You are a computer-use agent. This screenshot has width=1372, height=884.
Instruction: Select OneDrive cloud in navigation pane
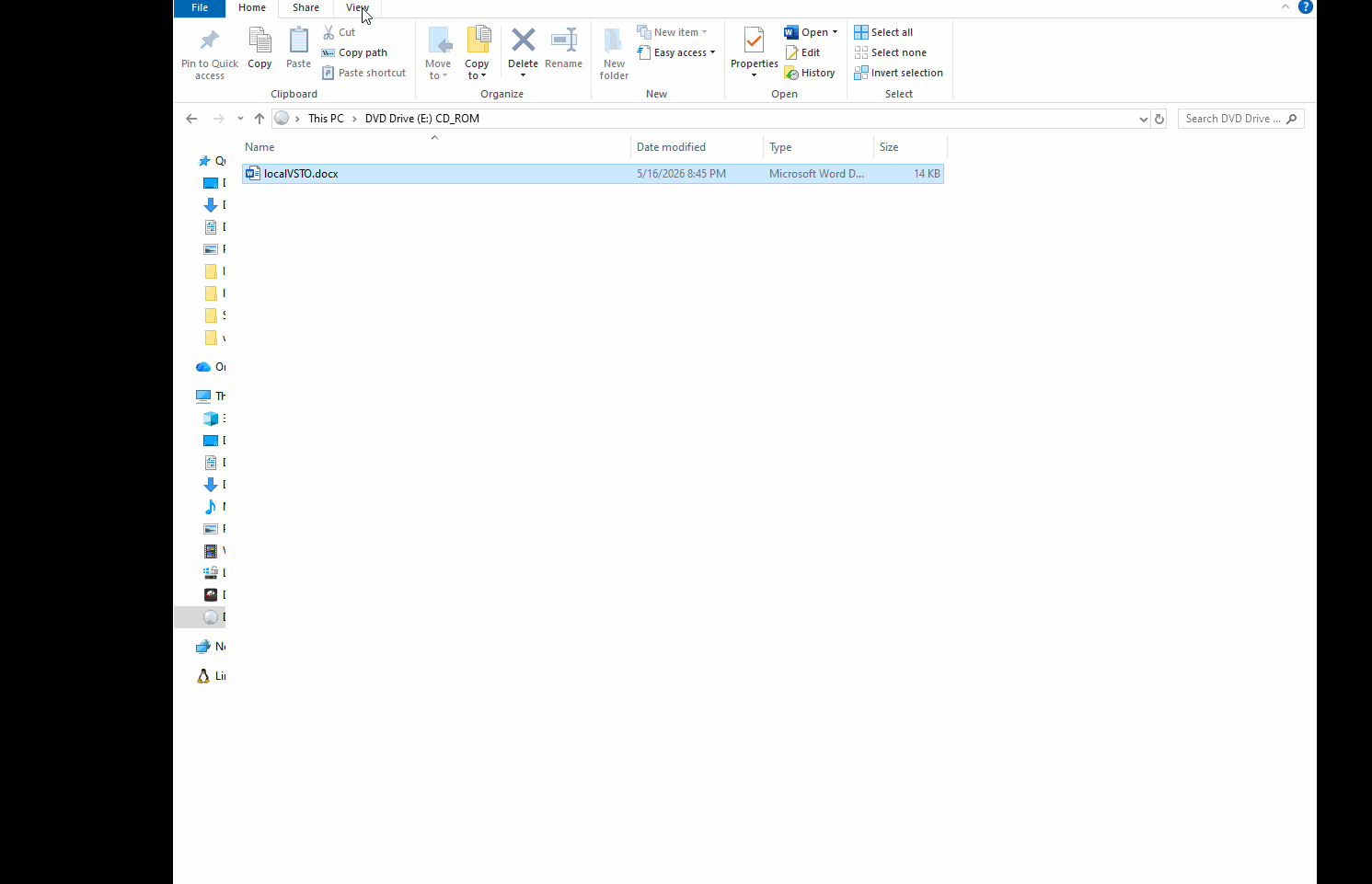(203, 367)
